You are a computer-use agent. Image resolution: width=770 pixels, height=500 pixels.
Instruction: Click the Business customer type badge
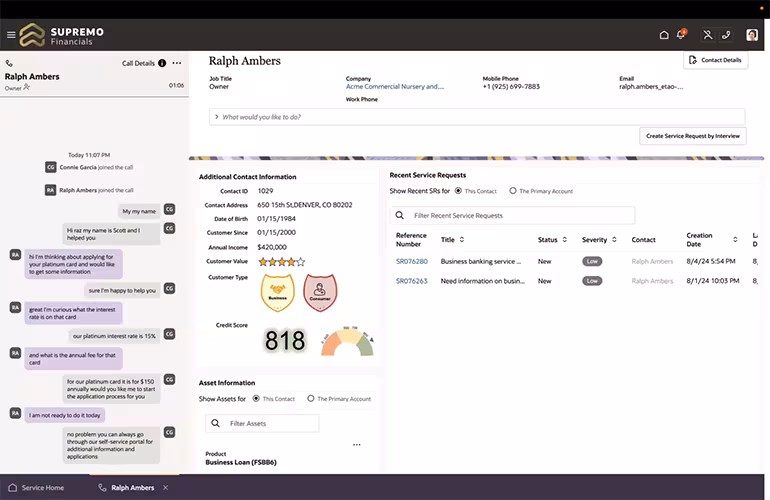[x=277, y=293]
